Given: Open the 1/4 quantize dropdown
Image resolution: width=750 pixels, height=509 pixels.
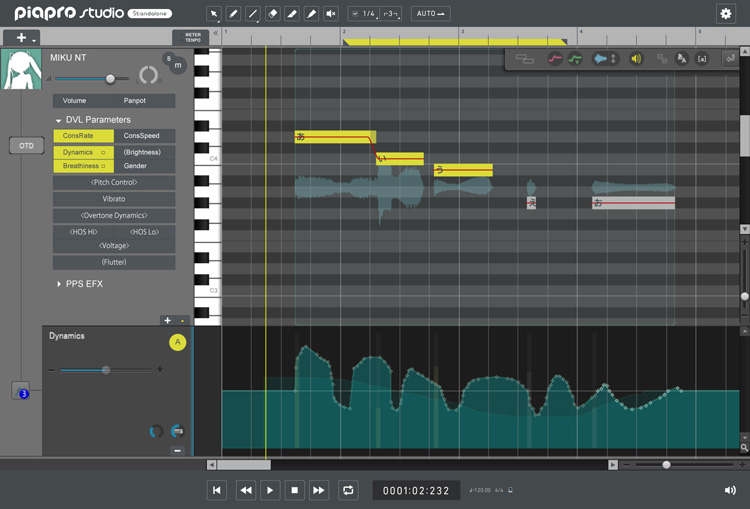Looking at the screenshot, I should [364, 13].
